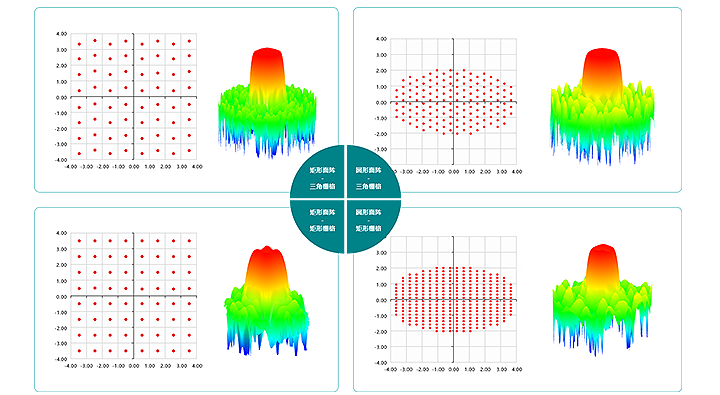Image resolution: width=720 pixels, height=395 pixels.
Task: Click the top-left panel's 3D radiation pattern
Action: pos(267,103)
